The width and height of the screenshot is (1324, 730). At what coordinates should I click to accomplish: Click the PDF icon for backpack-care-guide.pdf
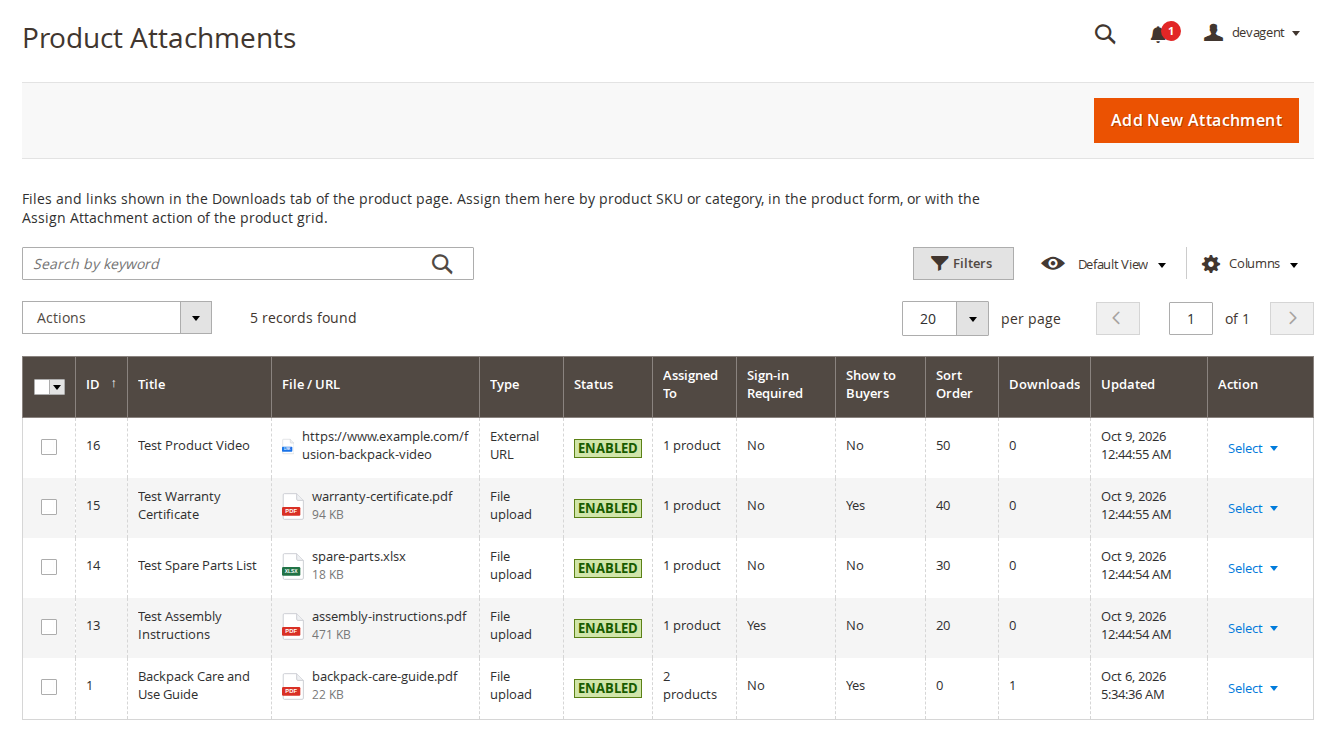[291, 685]
